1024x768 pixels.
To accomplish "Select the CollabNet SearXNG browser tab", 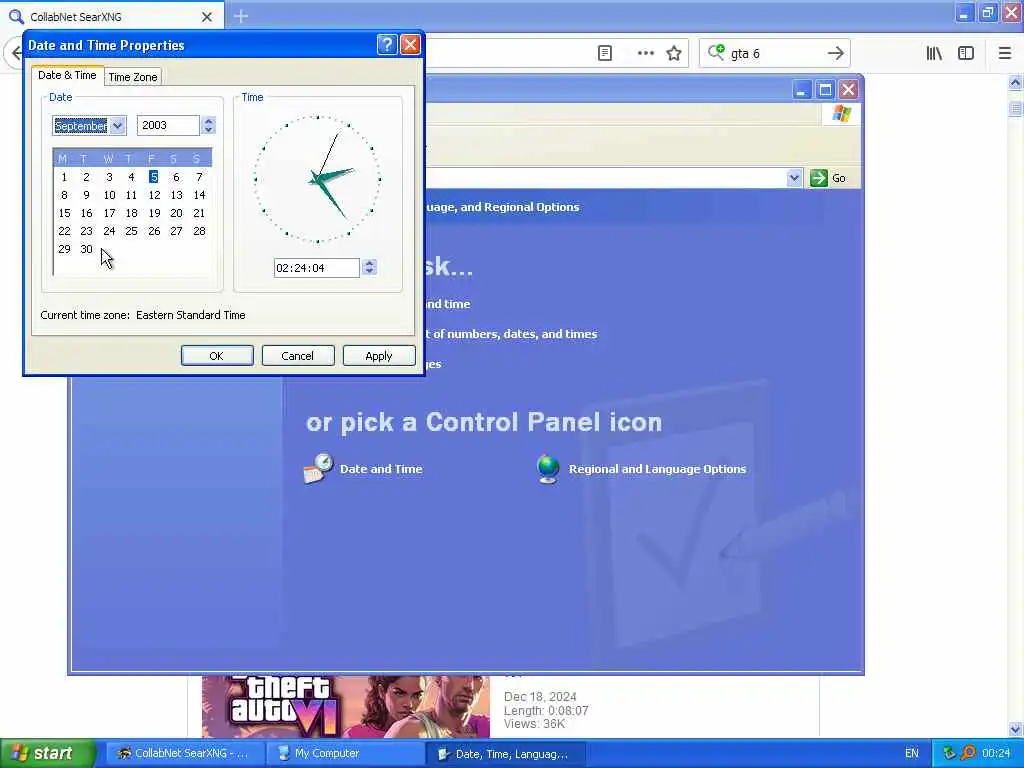I will 111,16.
